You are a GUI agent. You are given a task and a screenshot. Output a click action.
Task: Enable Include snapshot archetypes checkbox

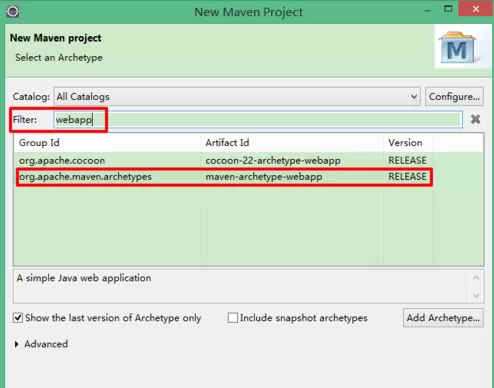233,318
